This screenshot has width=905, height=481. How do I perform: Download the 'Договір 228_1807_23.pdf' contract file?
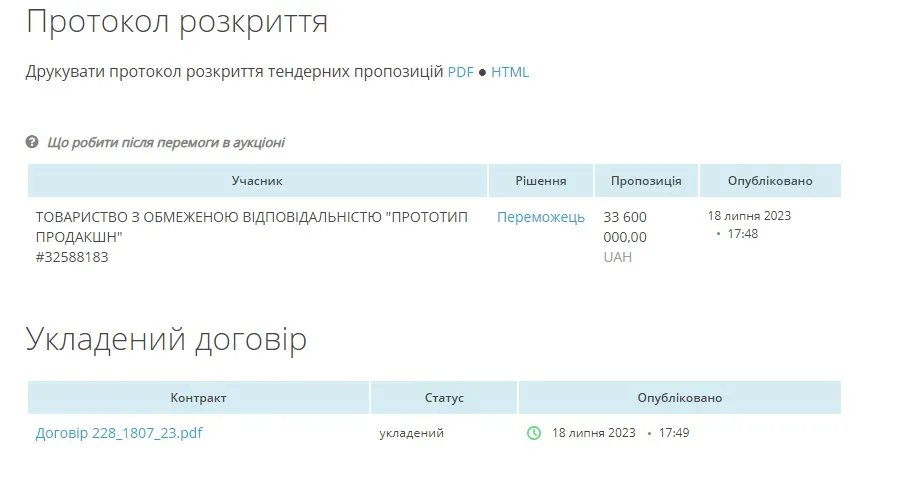(x=119, y=433)
